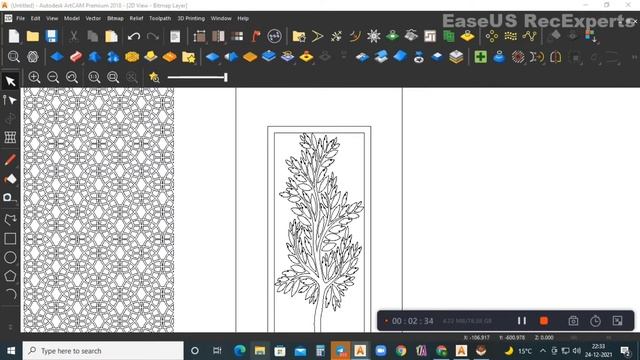The height and width of the screenshot is (360, 640).
Task: Click the zoom slider handle in view toolbar
Action: pyautogui.click(x=226, y=77)
